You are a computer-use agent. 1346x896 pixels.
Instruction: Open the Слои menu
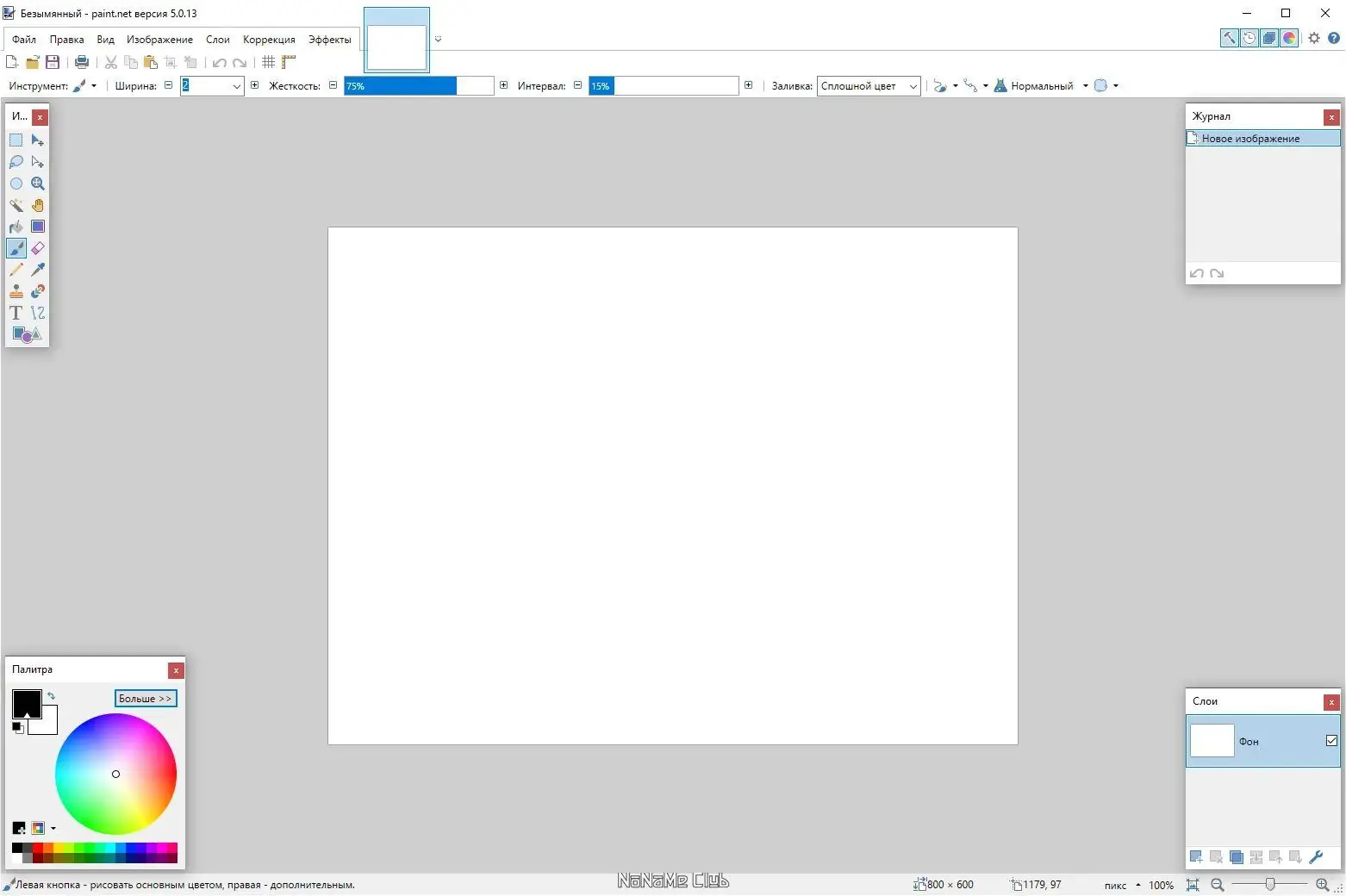(217, 40)
